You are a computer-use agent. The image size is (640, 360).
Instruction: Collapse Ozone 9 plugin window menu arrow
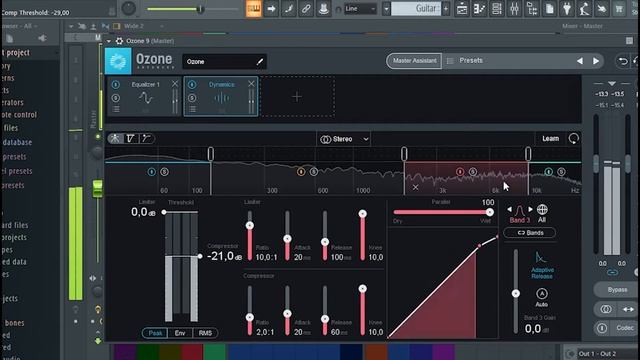pos(109,41)
